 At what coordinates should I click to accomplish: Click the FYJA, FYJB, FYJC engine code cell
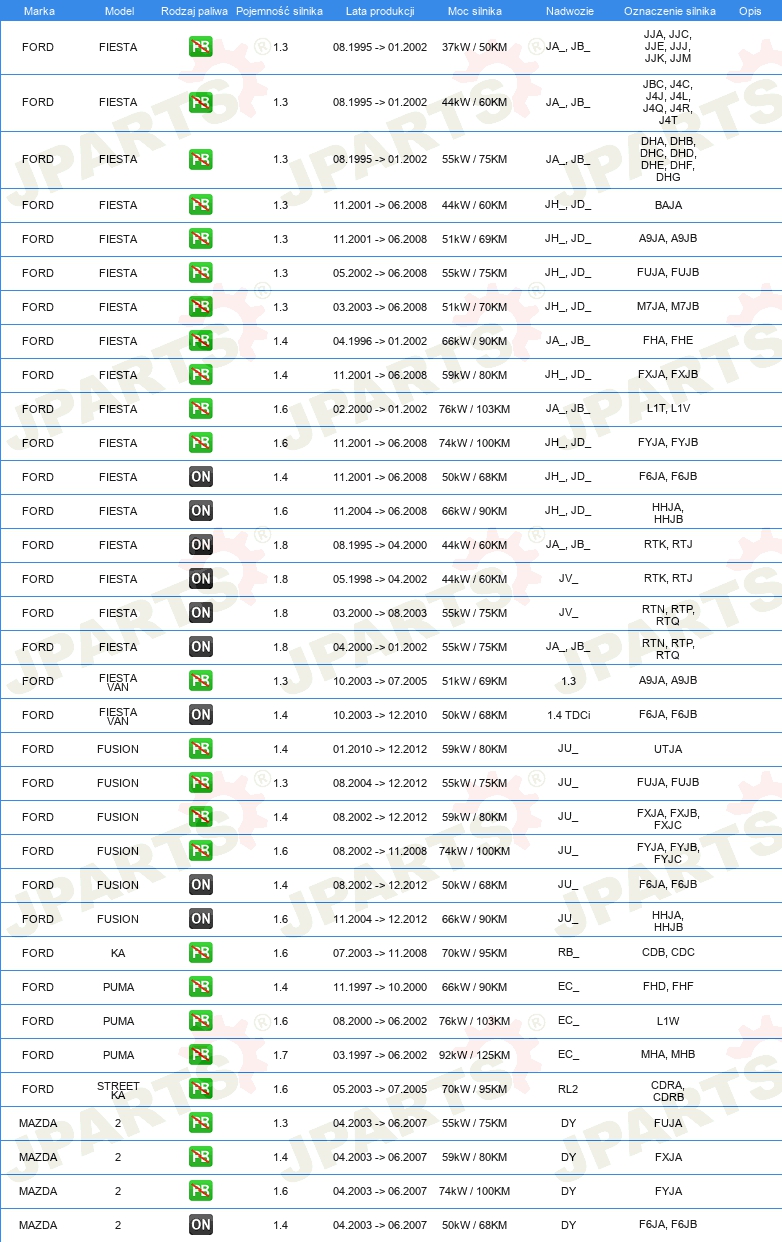(668, 851)
